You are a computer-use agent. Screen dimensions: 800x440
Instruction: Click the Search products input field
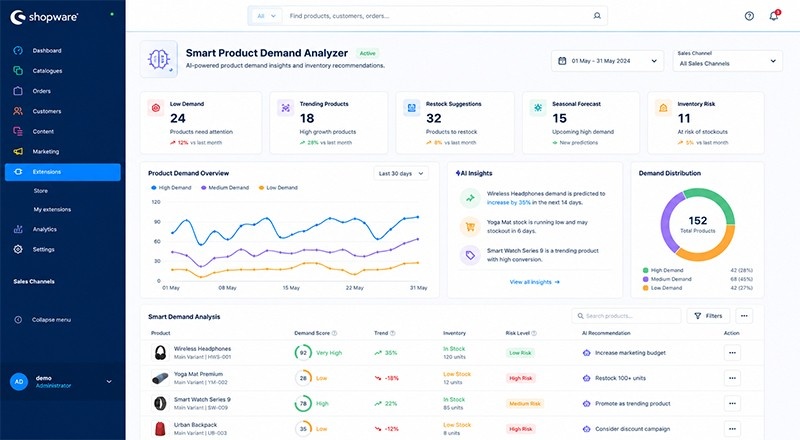[x=626, y=316]
